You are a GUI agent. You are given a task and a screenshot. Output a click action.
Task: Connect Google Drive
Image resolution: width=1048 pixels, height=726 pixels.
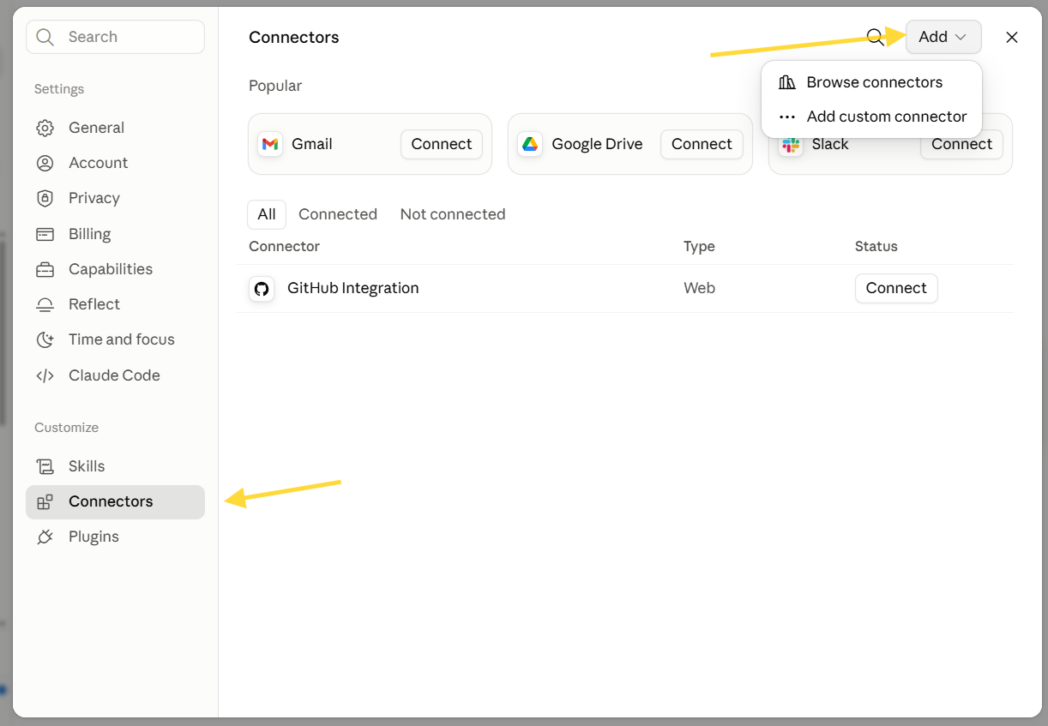click(x=701, y=144)
